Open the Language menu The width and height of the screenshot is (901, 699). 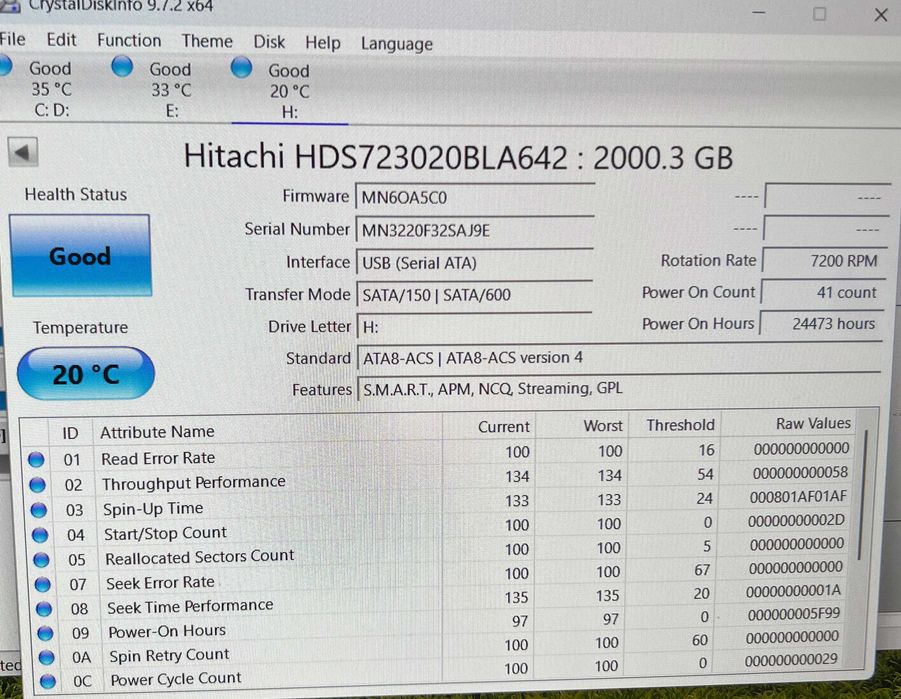(396, 44)
